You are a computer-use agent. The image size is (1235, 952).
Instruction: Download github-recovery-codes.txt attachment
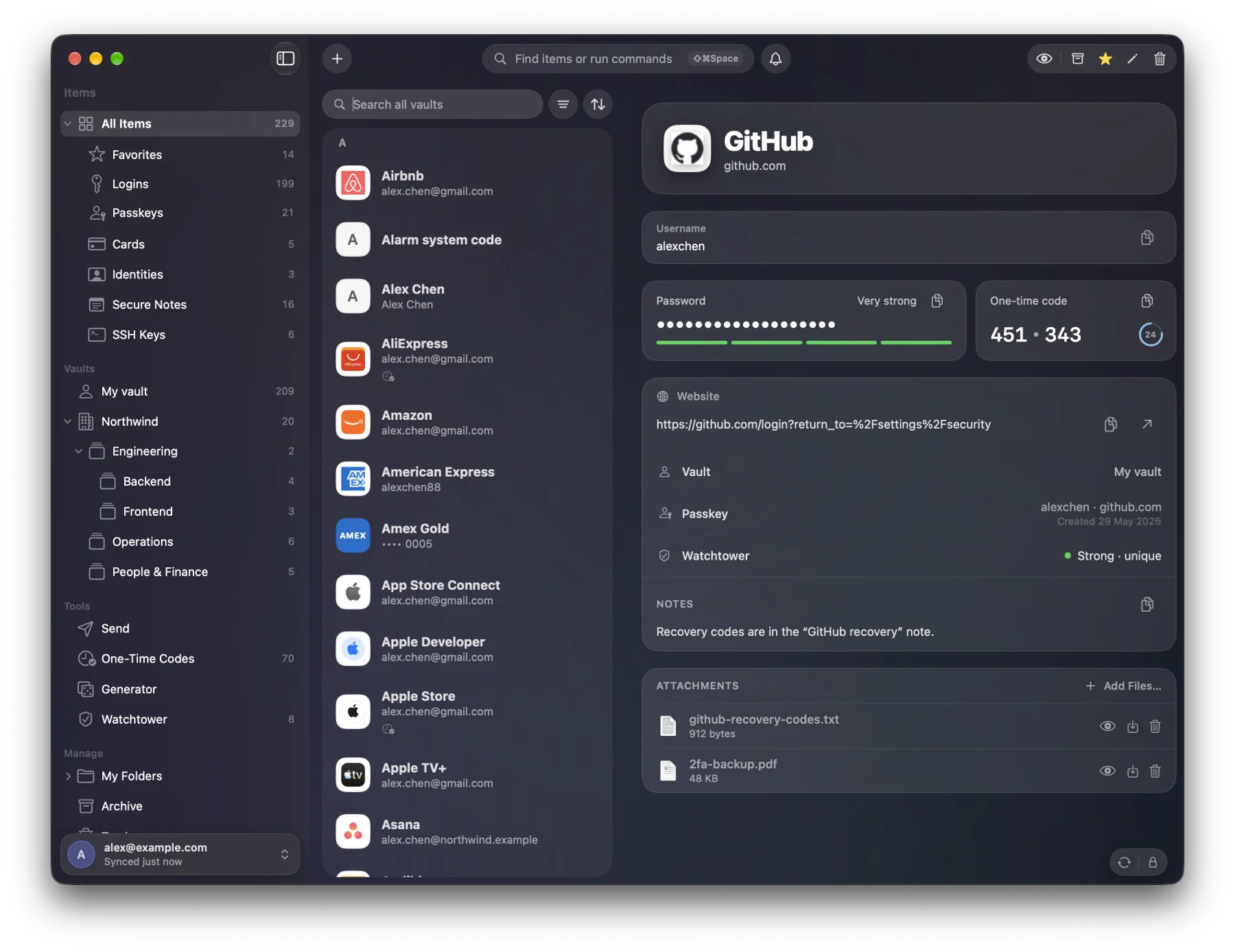pos(1133,726)
